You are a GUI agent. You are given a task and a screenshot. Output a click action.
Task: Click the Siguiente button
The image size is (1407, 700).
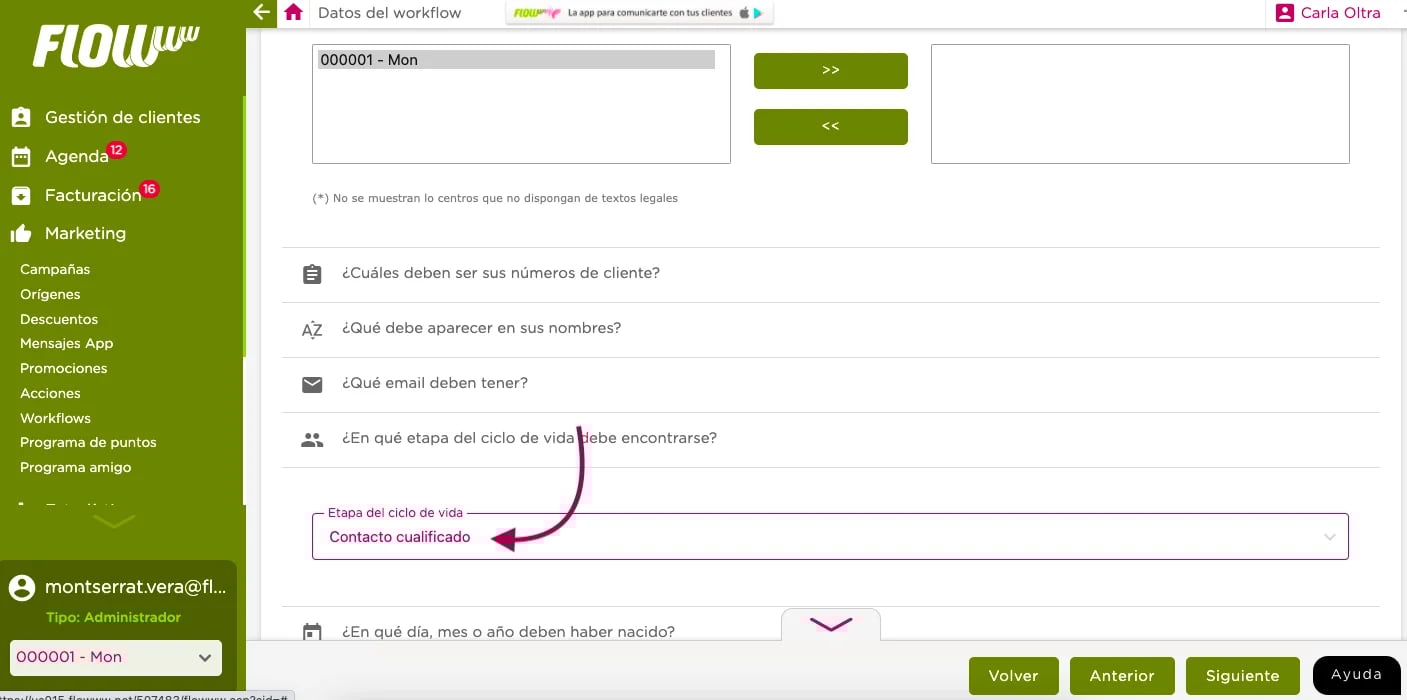1242,676
